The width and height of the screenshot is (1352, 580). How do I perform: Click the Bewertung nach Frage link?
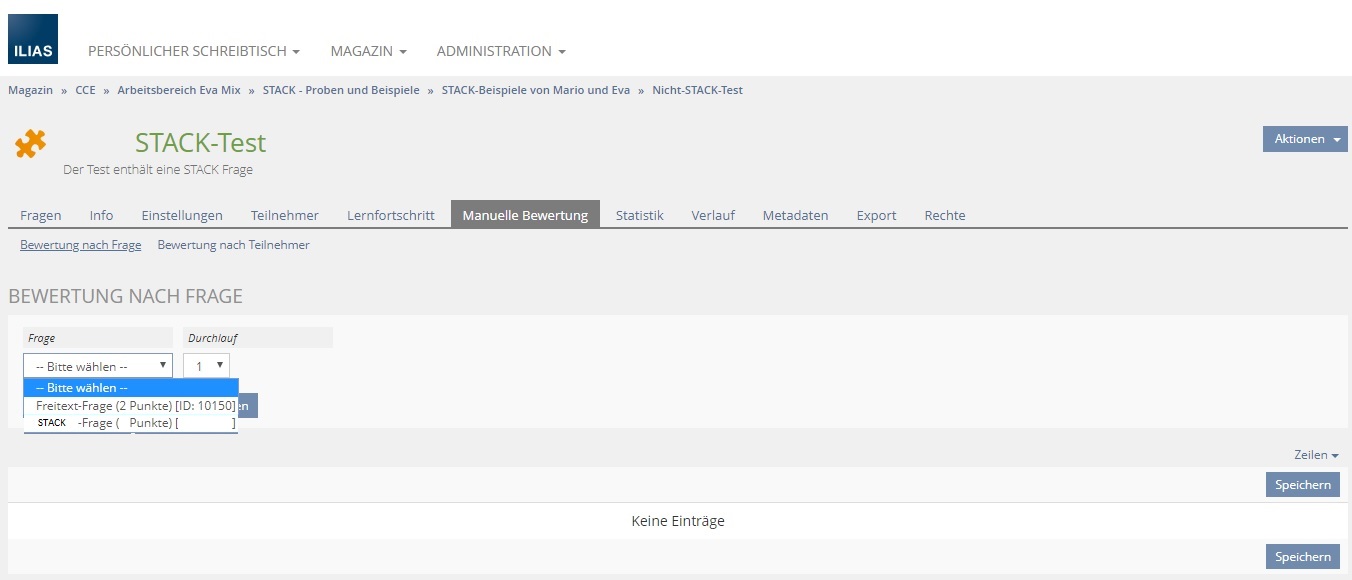click(80, 245)
